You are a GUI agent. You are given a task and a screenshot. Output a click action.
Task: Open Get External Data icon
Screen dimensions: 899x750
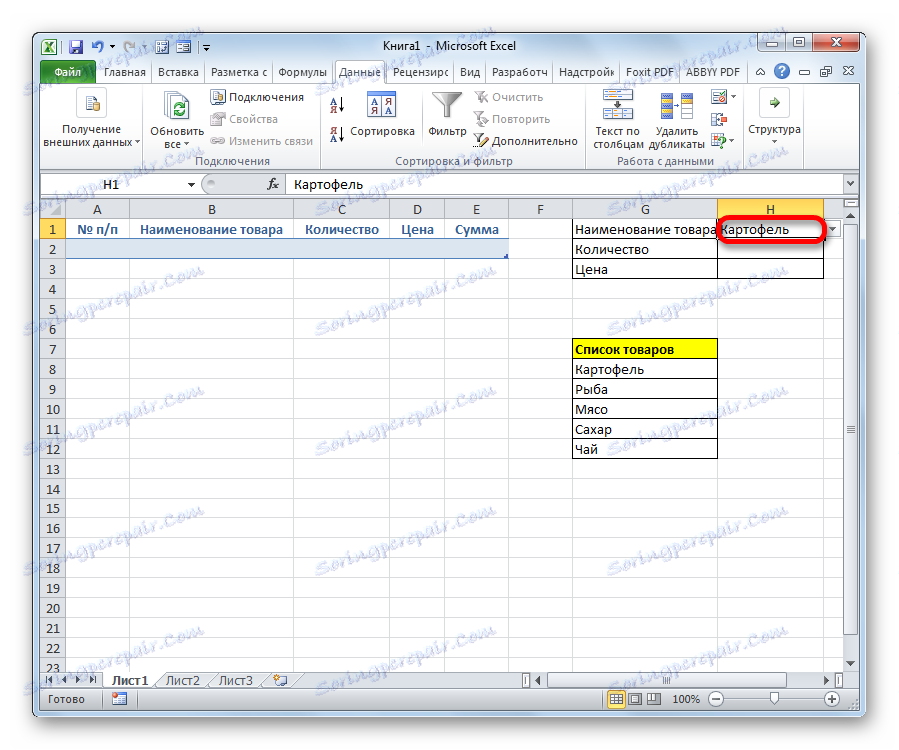point(92,104)
